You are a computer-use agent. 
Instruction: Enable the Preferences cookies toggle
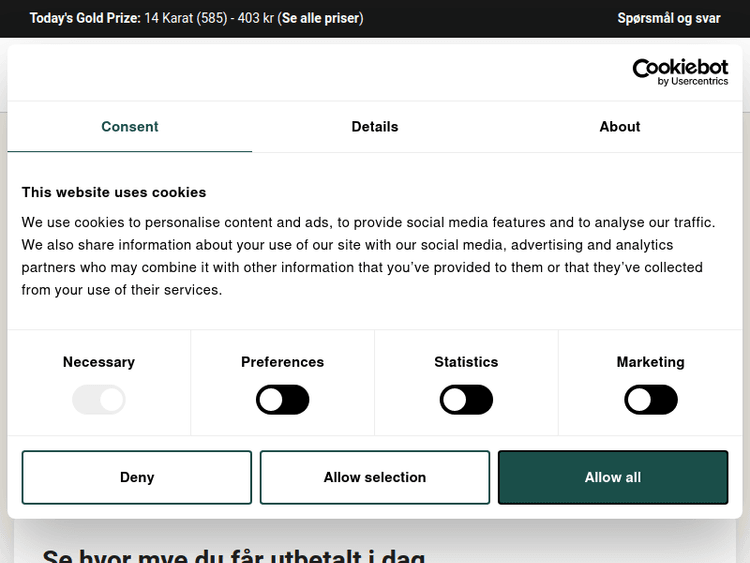coord(282,400)
